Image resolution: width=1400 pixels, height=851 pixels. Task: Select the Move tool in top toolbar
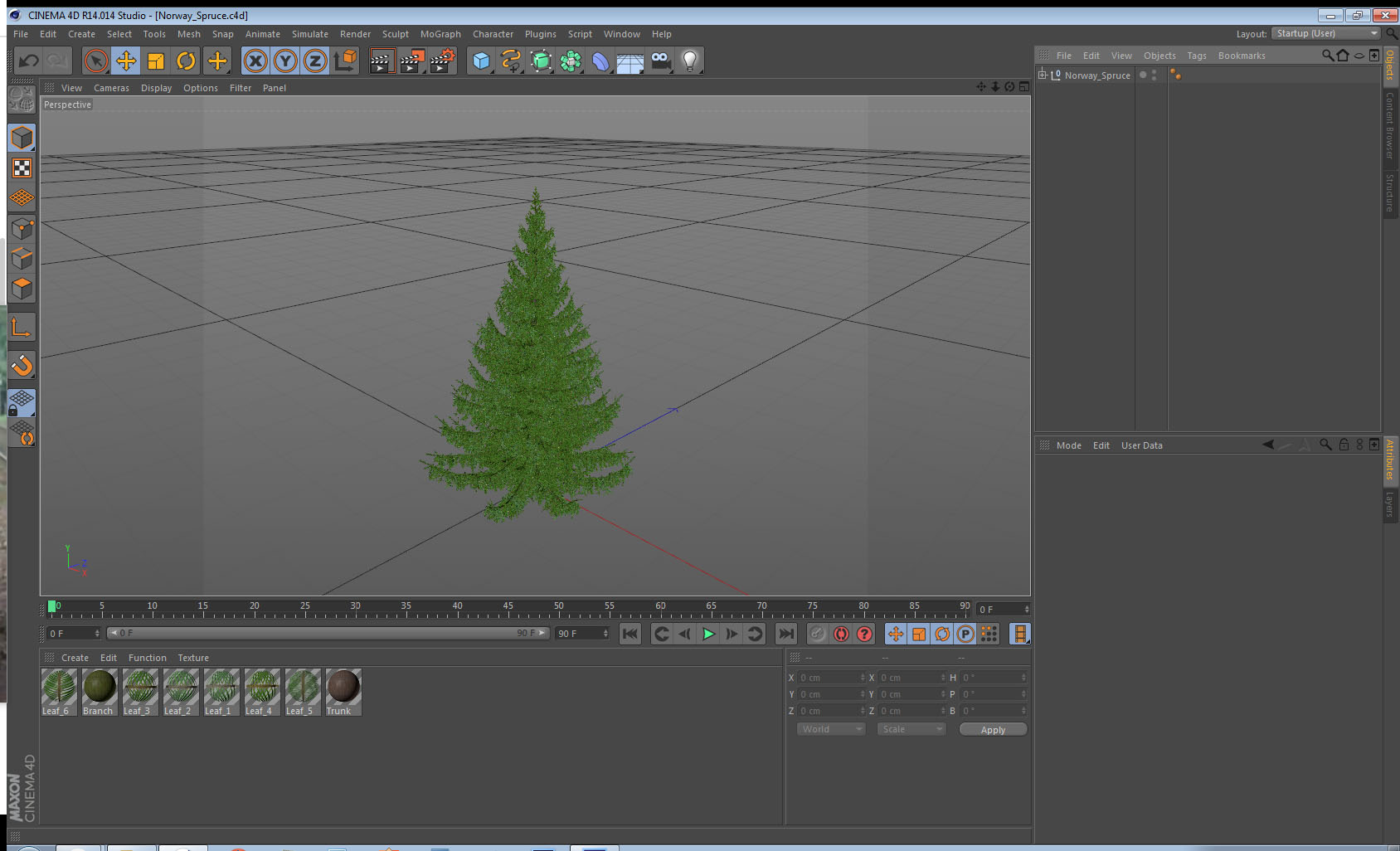pyautogui.click(x=126, y=61)
